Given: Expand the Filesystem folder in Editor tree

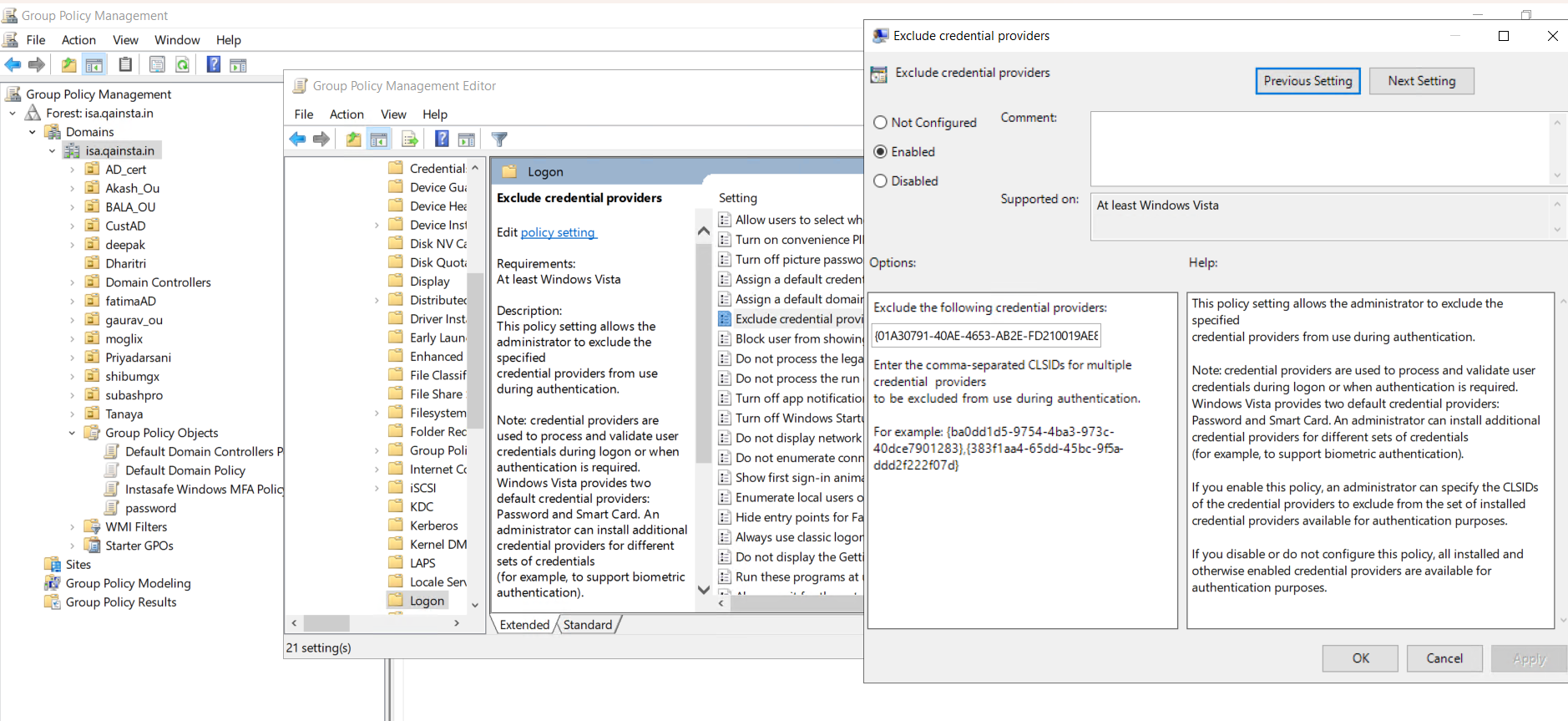Looking at the screenshot, I should 377,413.
